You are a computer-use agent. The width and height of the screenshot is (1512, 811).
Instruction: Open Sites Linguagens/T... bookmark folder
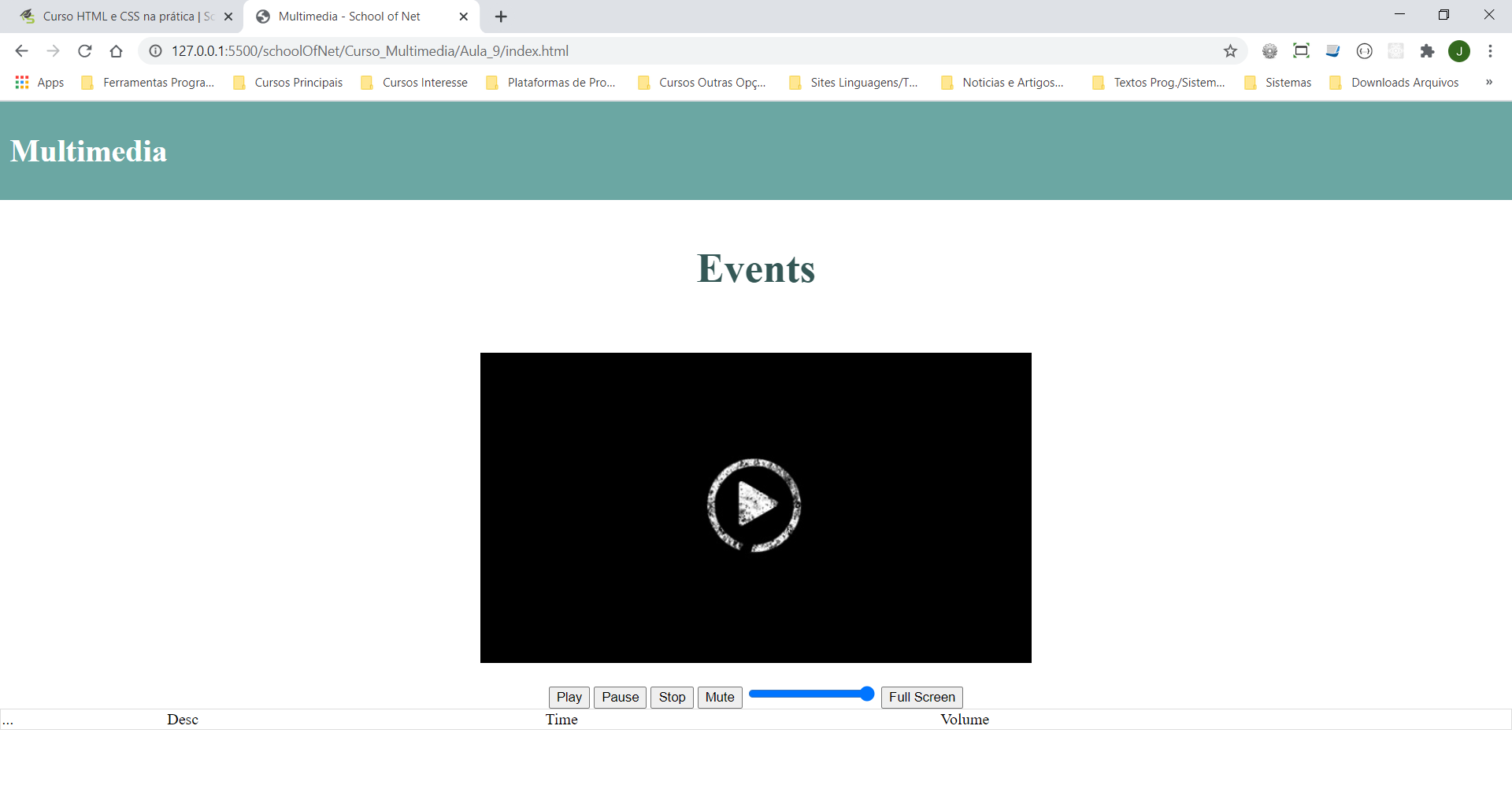(x=854, y=83)
